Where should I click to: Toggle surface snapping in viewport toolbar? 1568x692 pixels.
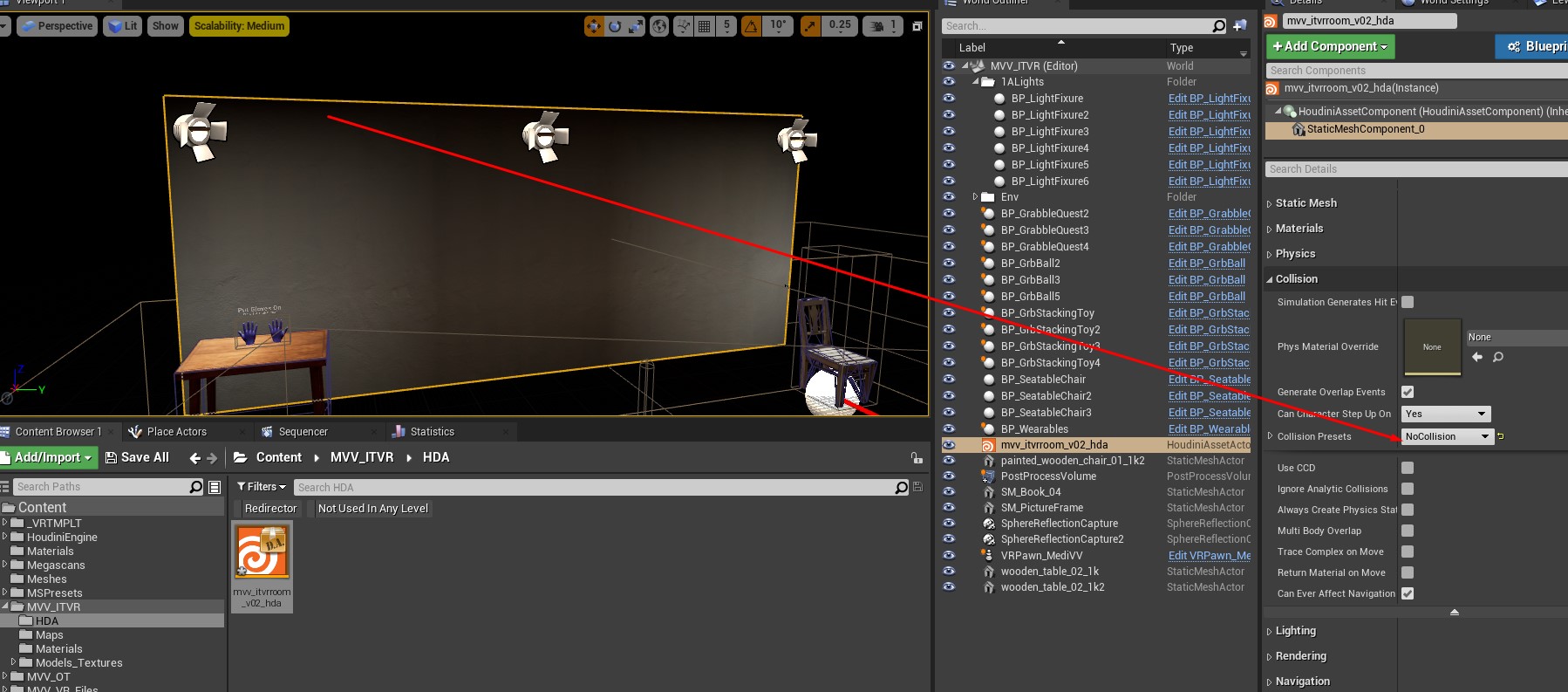click(684, 26)
